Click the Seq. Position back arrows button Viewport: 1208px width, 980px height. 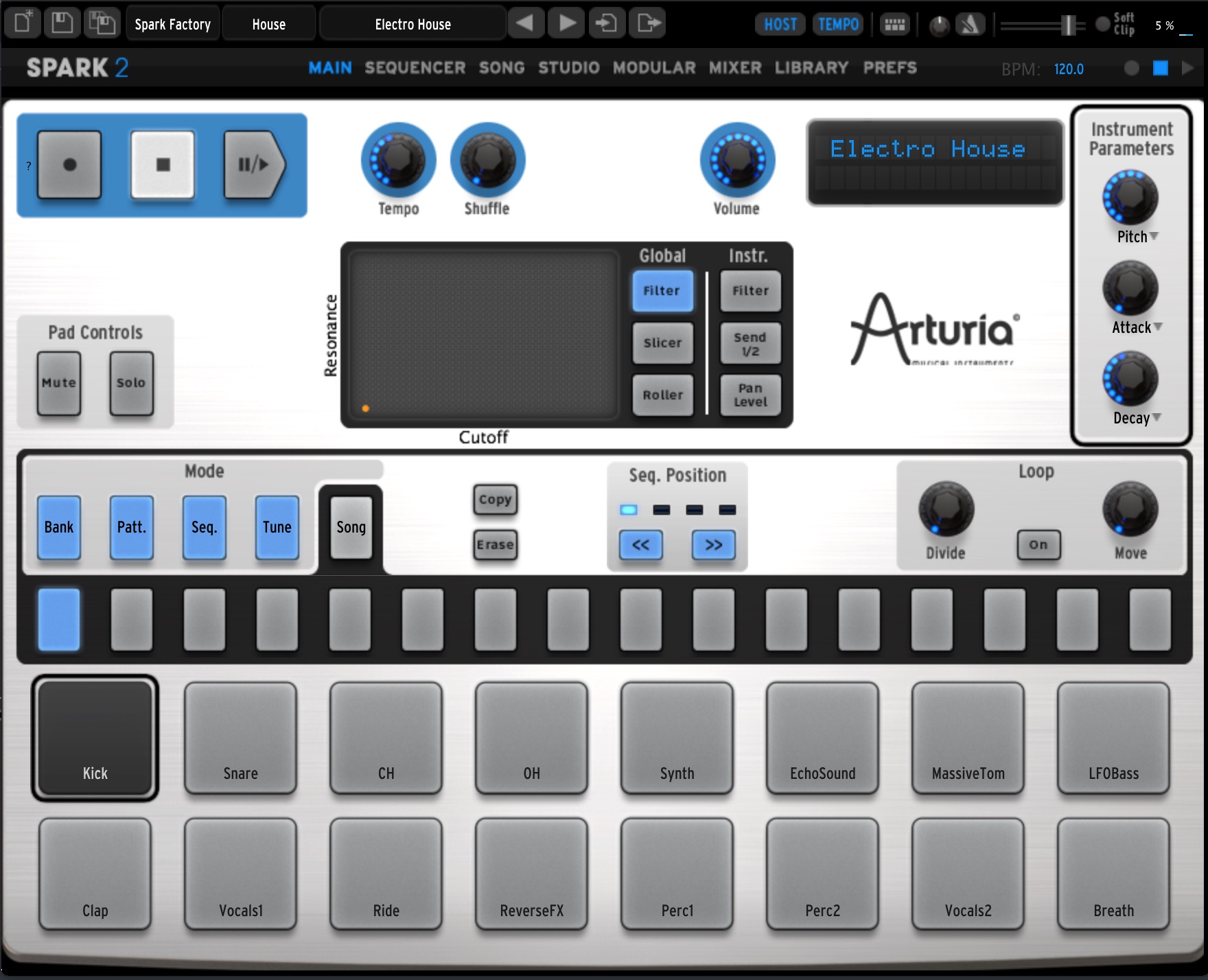(x=640, y=545)
